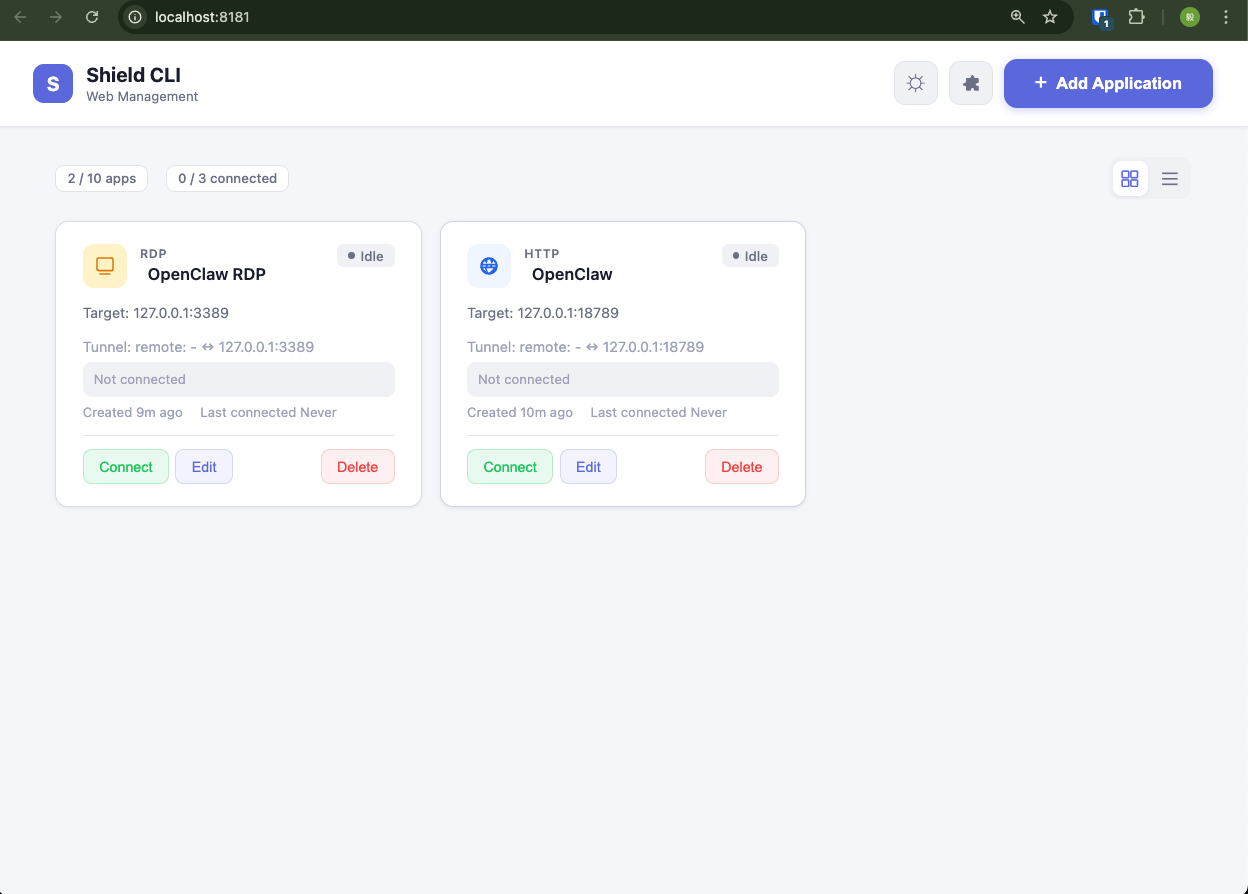The height and width of the screenshot is (894, 1248).
Task: Click the browser forward arrow
Action: [56, 17]
